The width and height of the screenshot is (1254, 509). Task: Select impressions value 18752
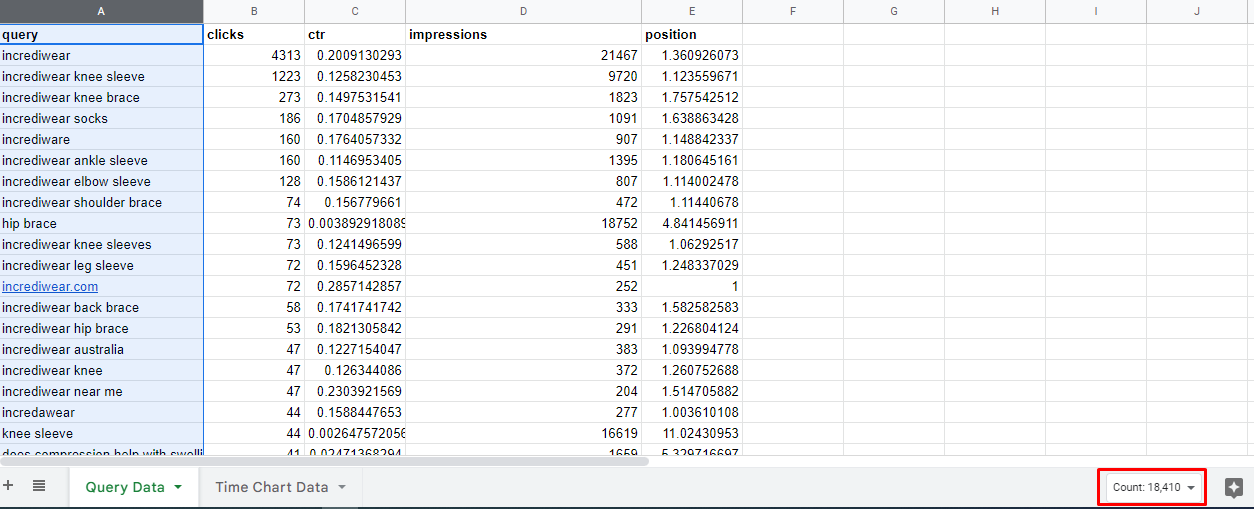pos(524,223)
